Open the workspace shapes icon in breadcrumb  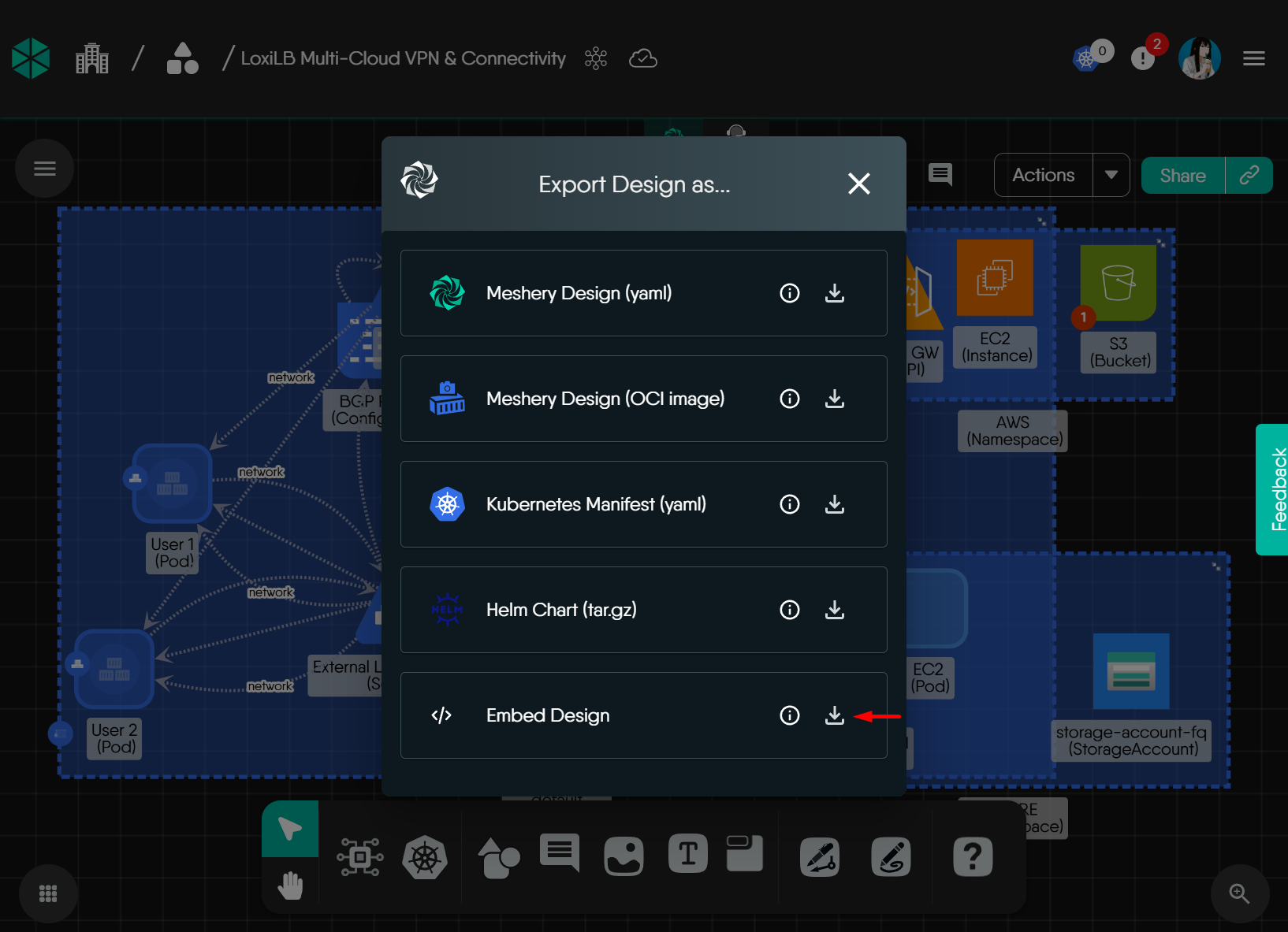(183, 58)
